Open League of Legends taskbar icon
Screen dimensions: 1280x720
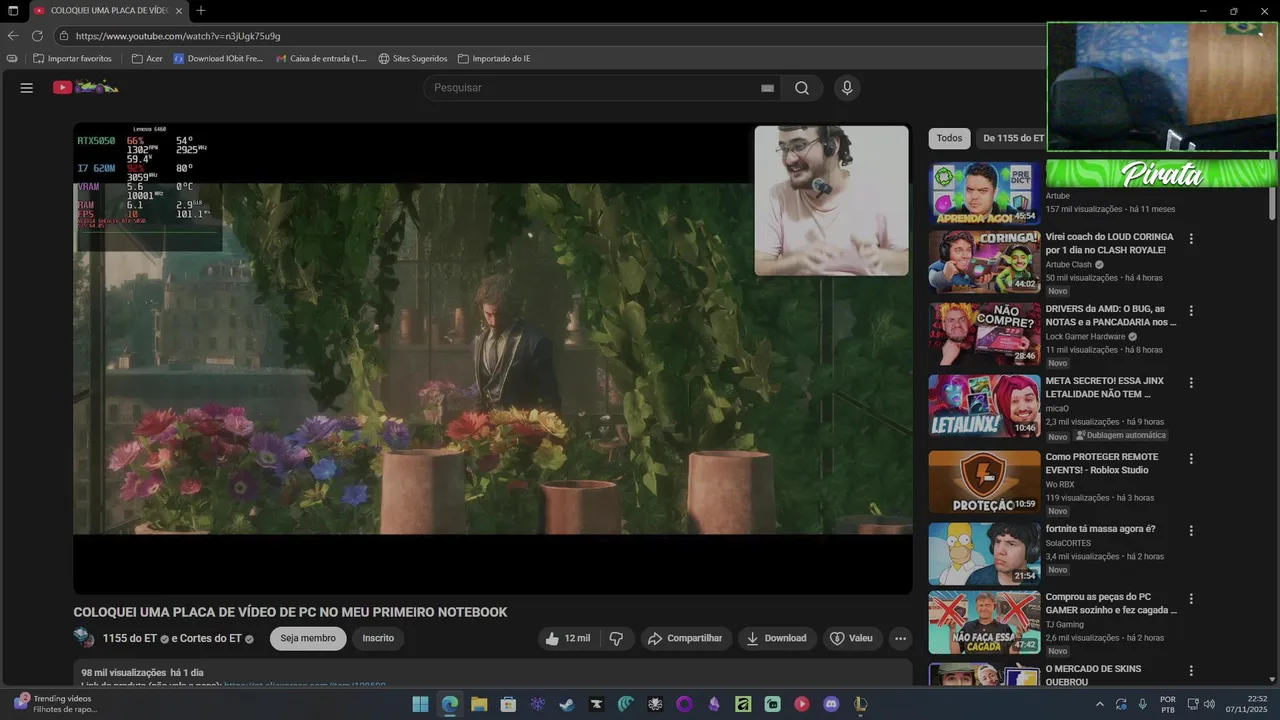click(860, 704)
